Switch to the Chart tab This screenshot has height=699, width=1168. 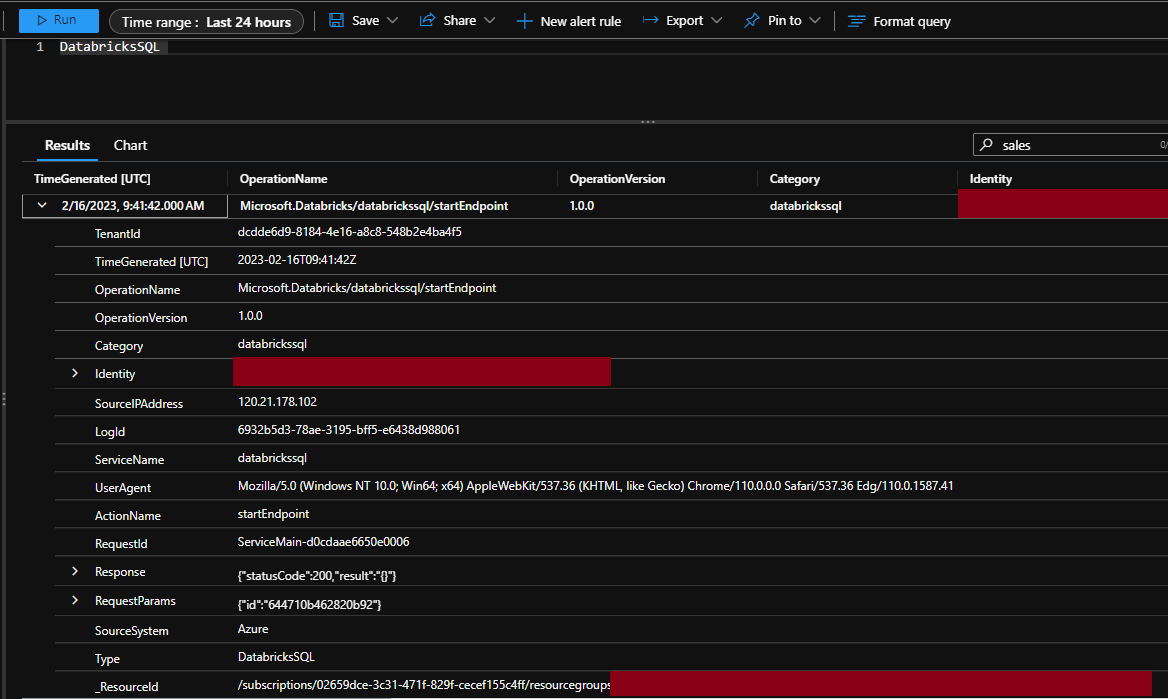pos(130,145)
